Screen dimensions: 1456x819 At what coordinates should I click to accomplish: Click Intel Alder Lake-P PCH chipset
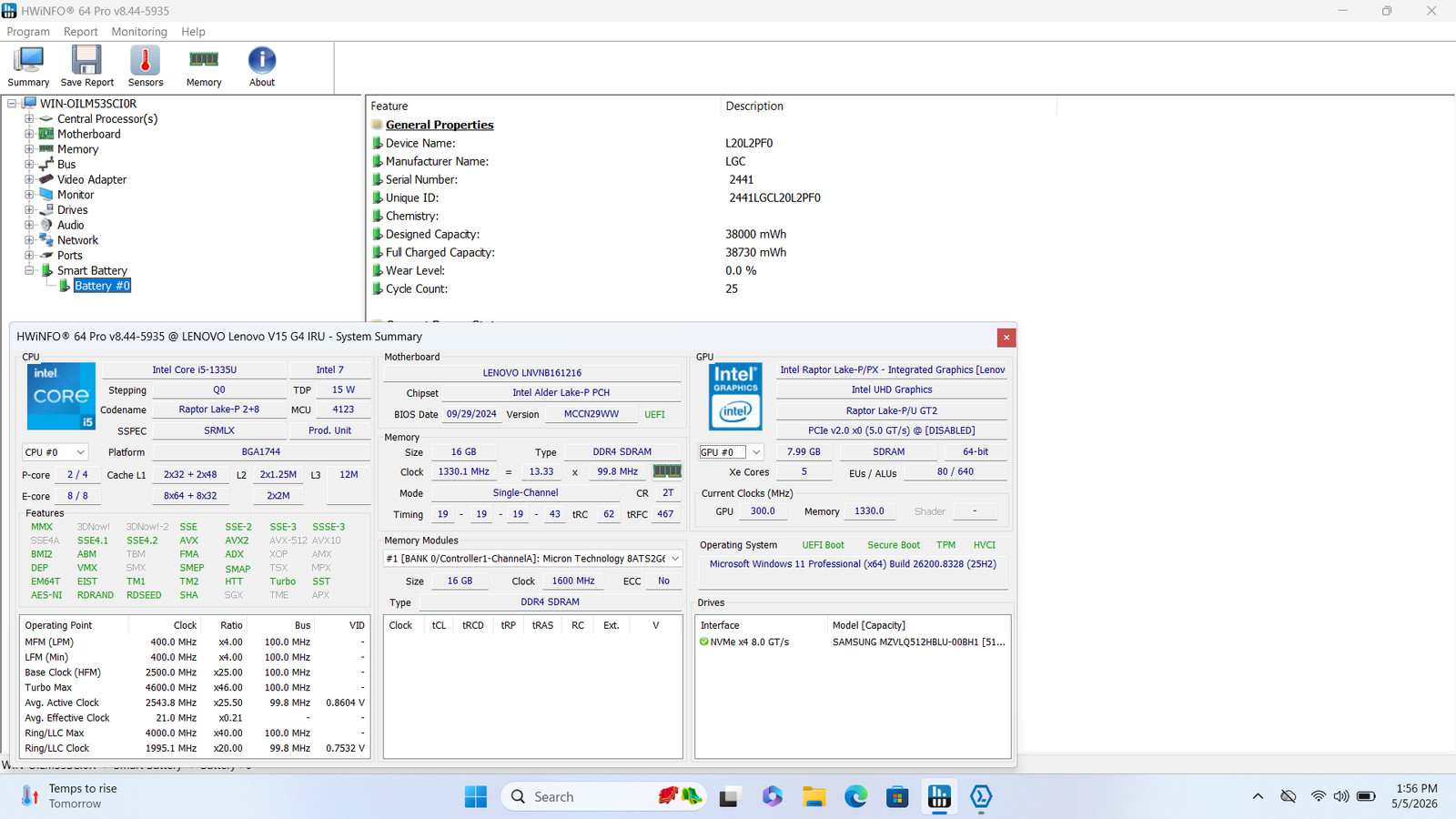pos(561,393)
